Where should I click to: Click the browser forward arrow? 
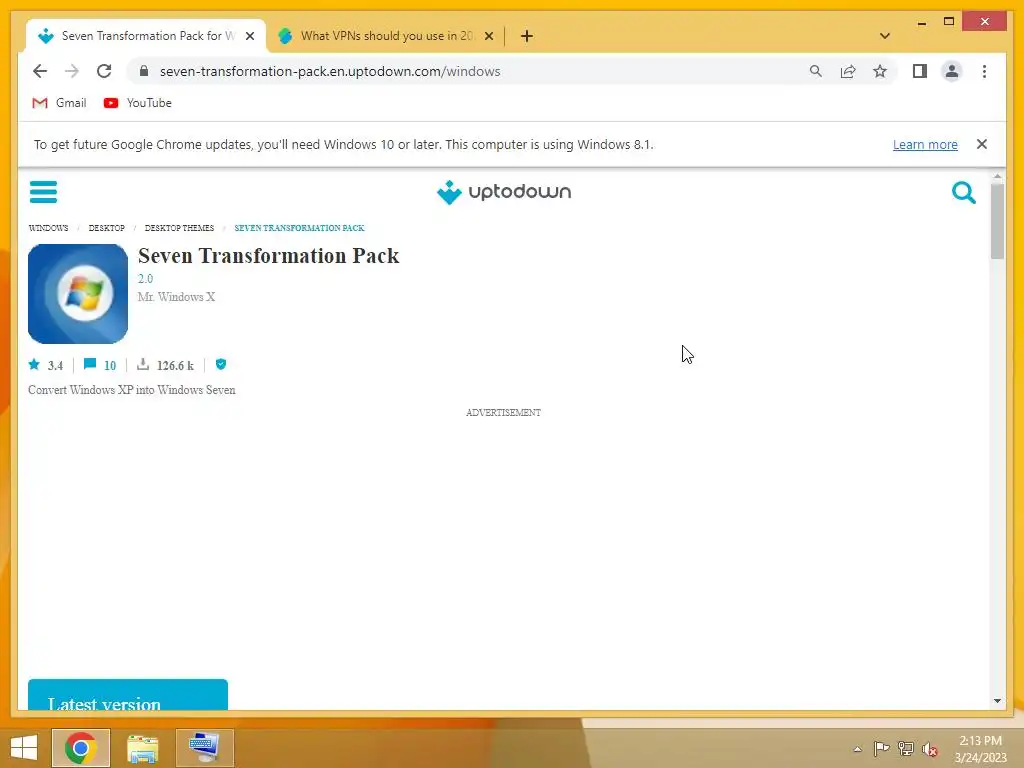(72, 71)
